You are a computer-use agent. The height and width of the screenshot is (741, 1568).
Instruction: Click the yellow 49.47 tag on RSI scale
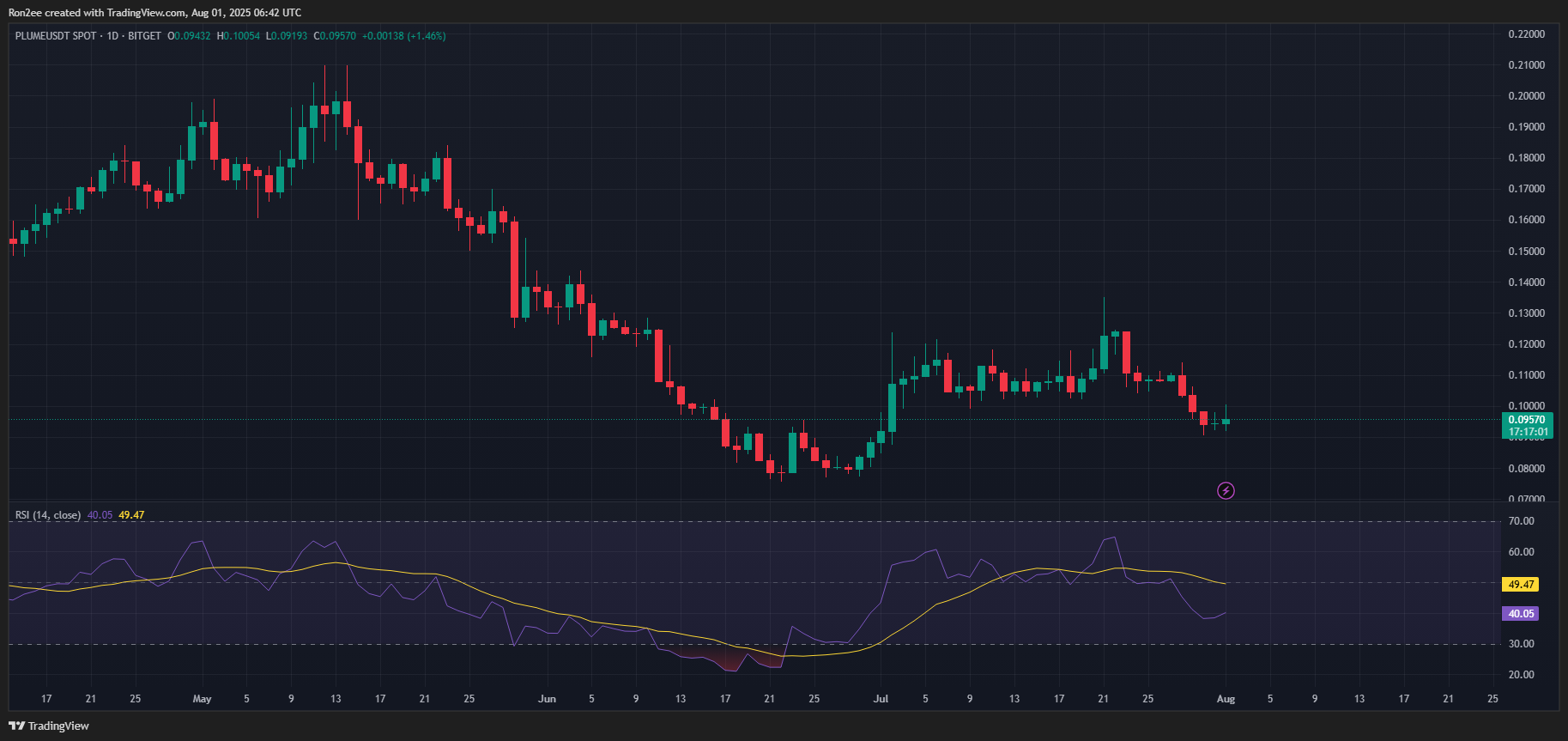[x=1521, y=585]
